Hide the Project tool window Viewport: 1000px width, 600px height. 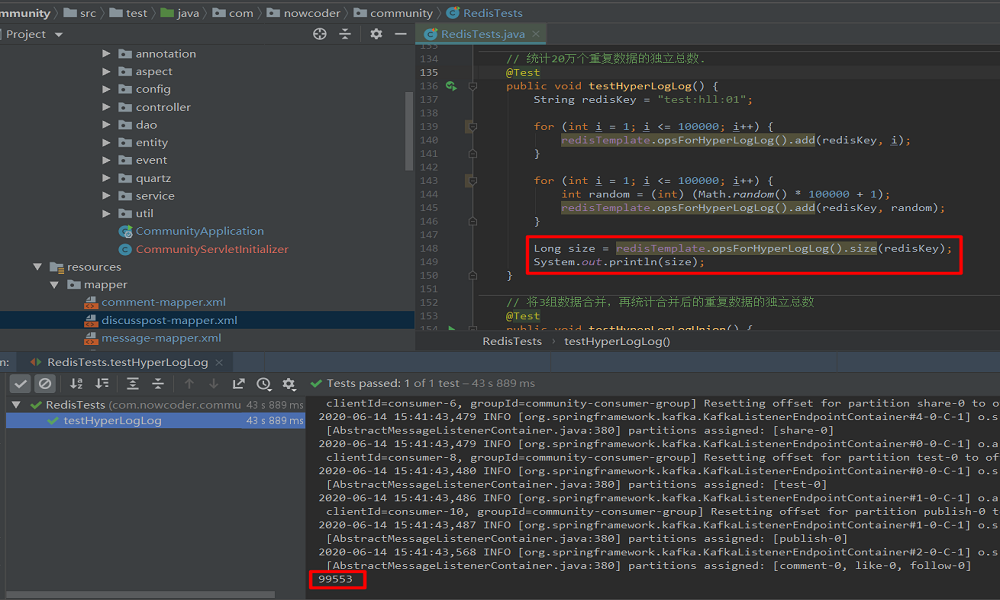coord(401,34)
